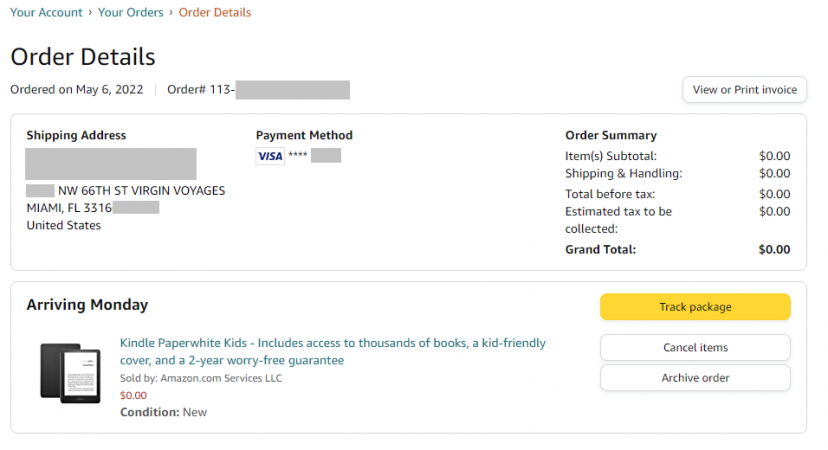Click the chevron after Your Orders breadcrumb
Image resolution: width=828 pixels, height=450 pixels.
[171, 12]
